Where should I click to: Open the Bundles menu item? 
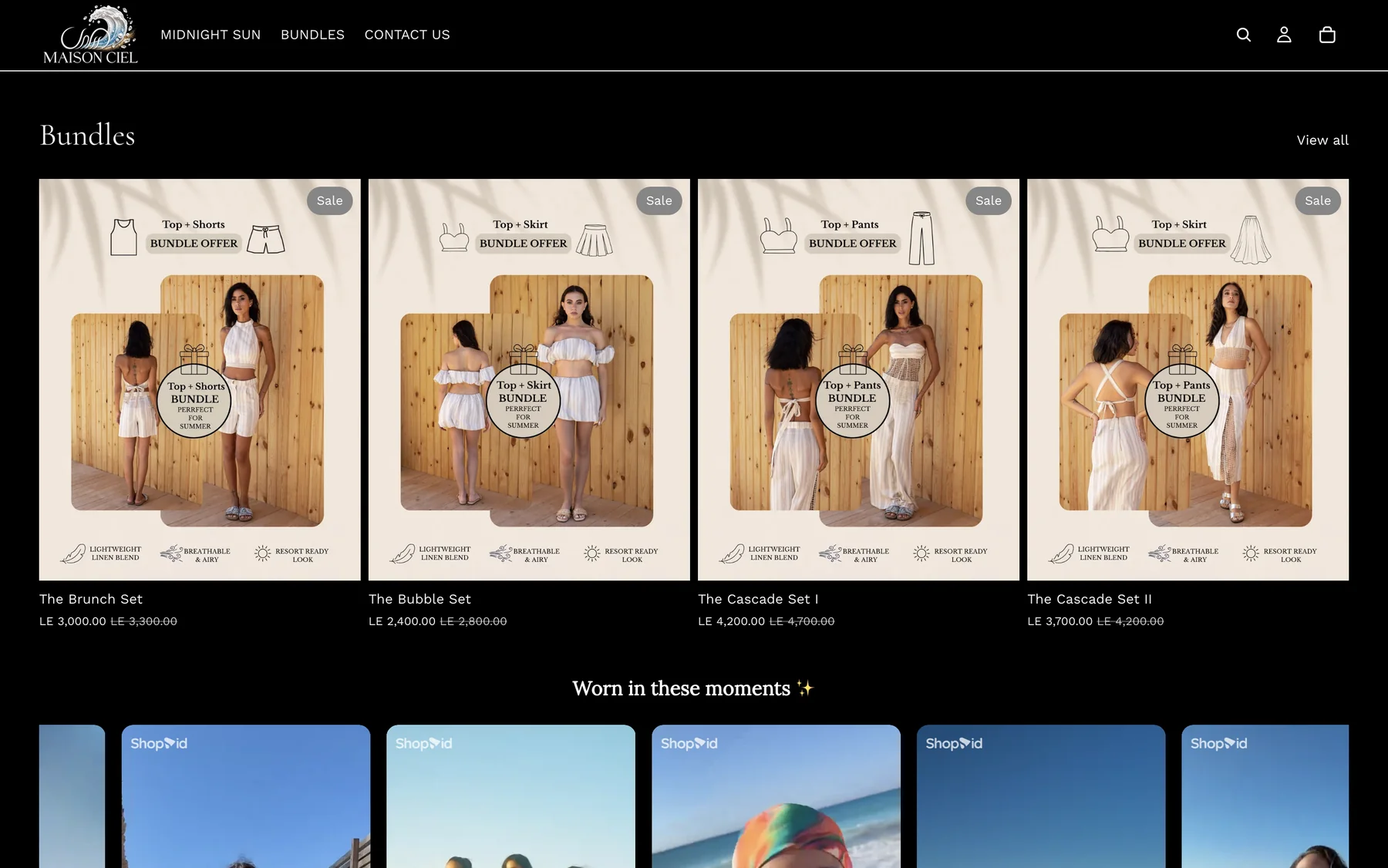[x=312, y=35]
